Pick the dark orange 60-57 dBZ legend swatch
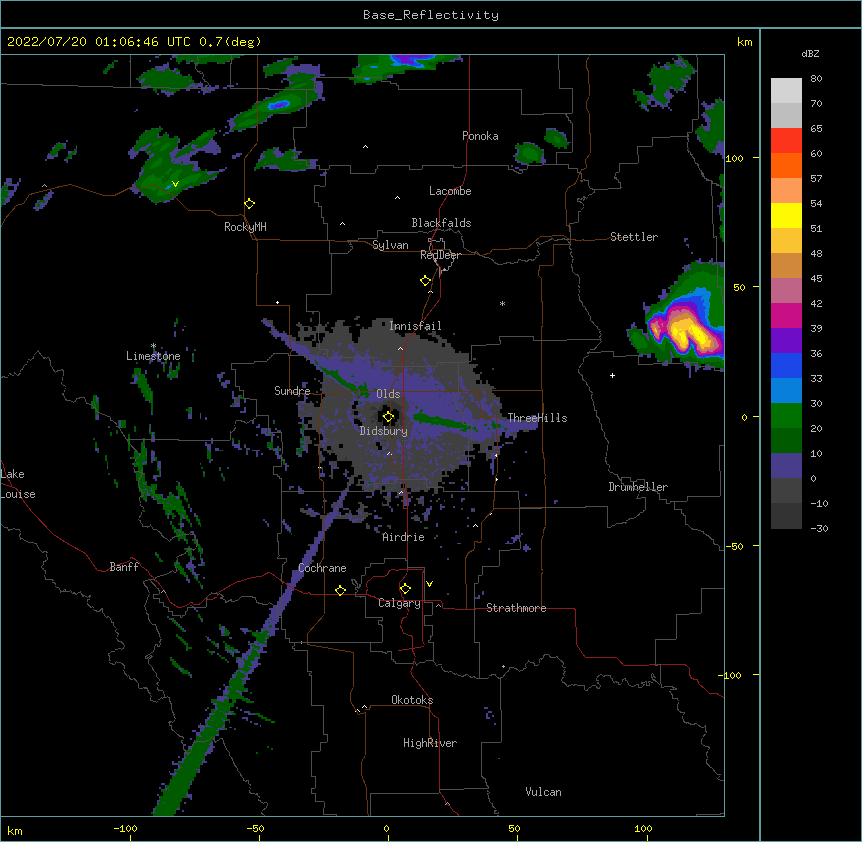862x842 pixels. coord(786,165)
